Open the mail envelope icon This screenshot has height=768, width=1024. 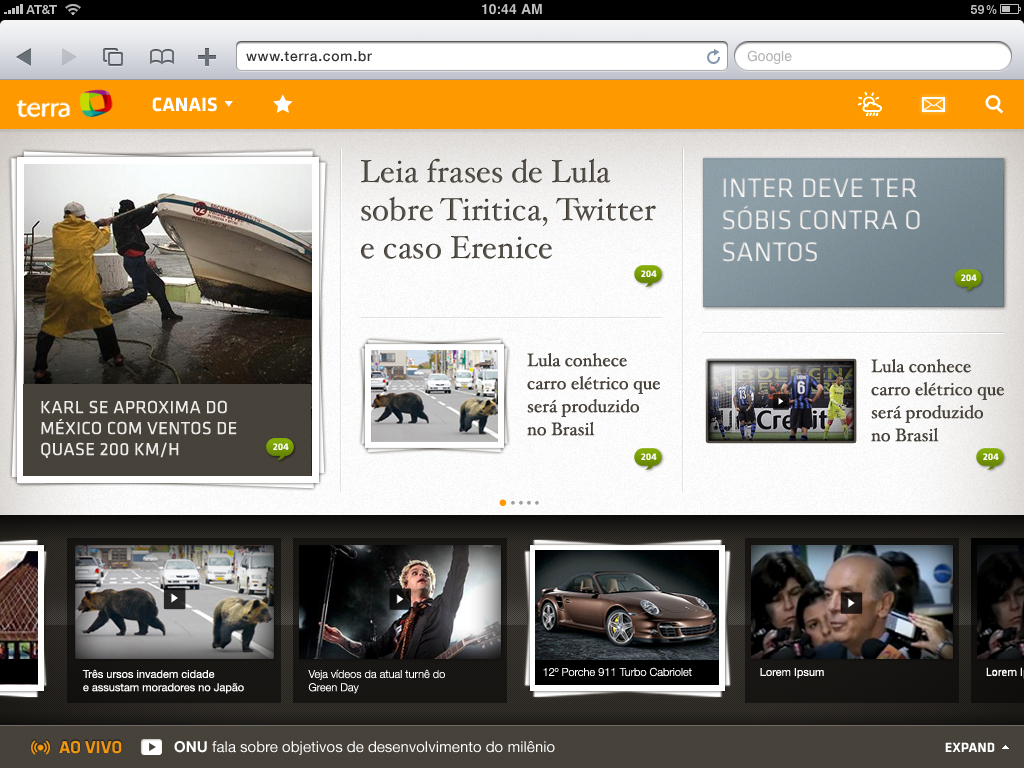click(x=933, y=104)
